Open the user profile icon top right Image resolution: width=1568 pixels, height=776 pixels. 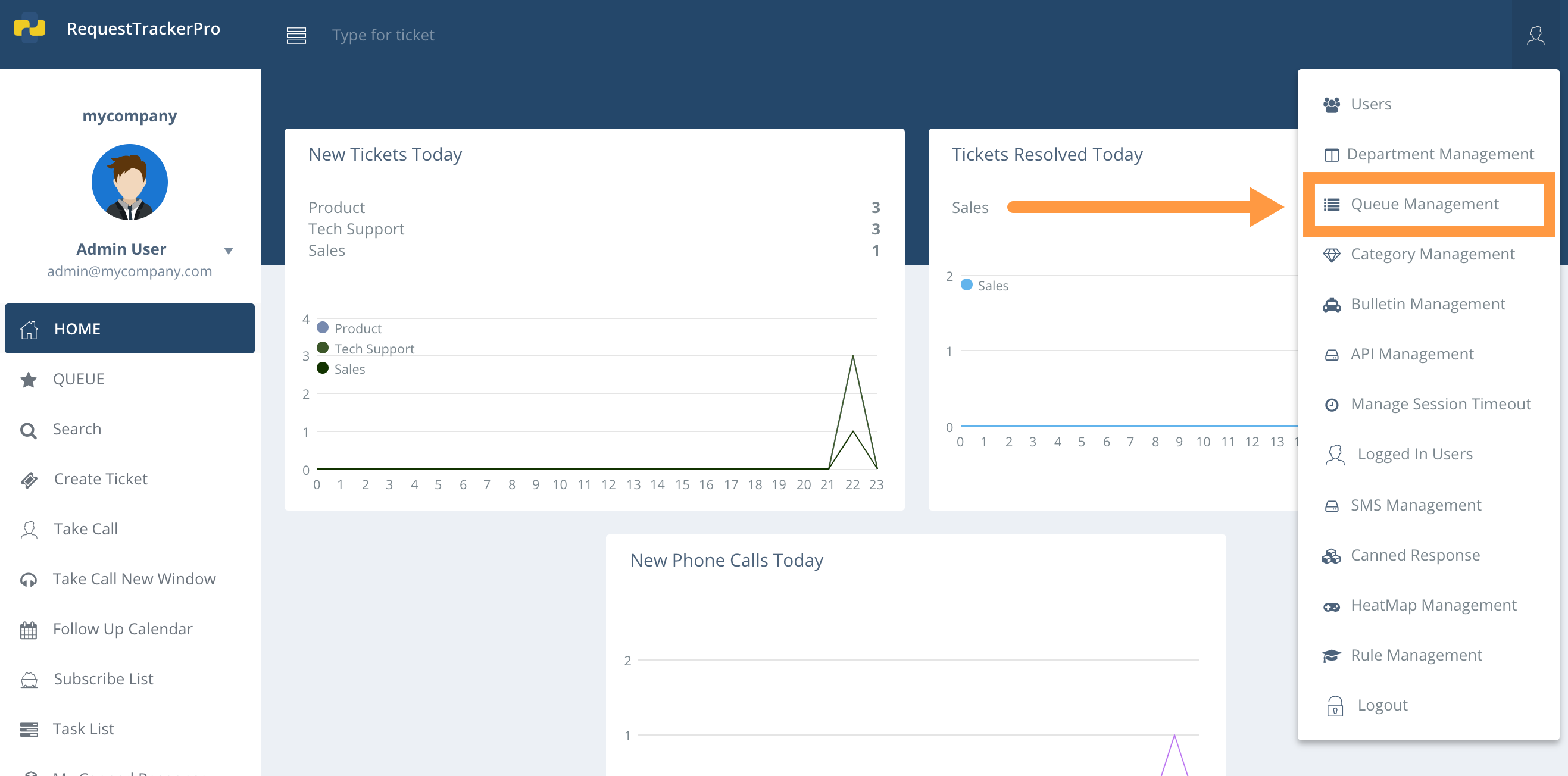tap(1536, 36)
